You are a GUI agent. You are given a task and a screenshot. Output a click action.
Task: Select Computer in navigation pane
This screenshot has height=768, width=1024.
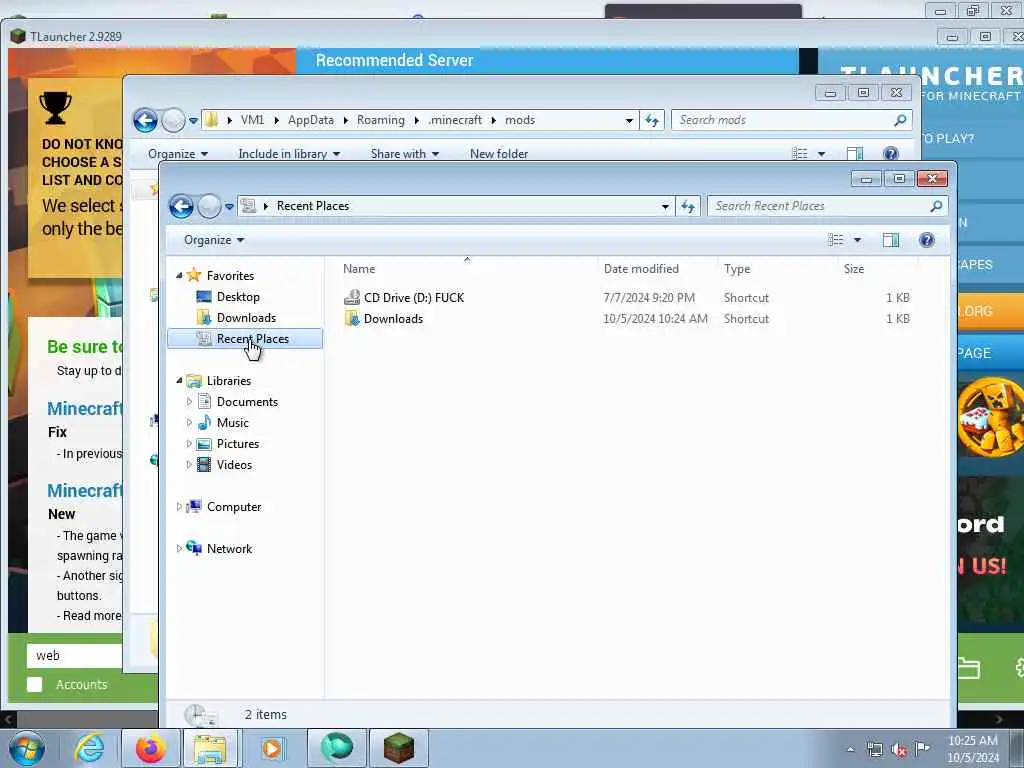[233, 507]
